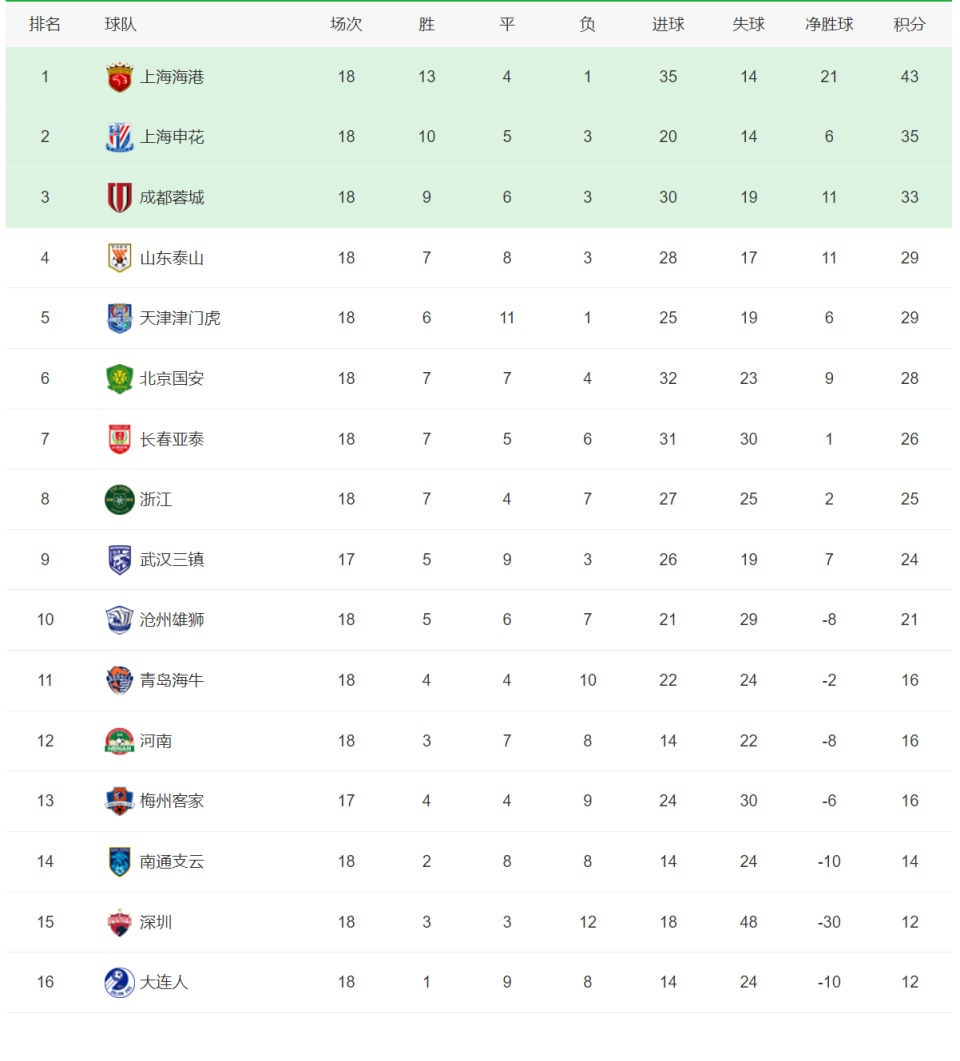Click the 梅州客家 team name

click(172, 801)
